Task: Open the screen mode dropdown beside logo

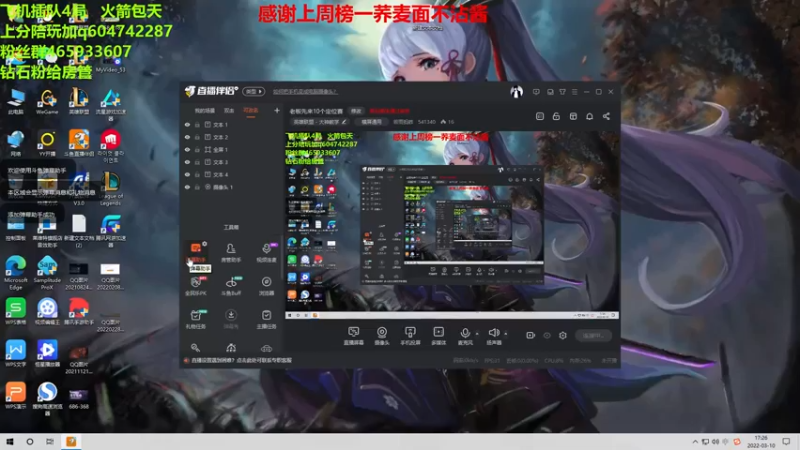Action: point(254,92)
